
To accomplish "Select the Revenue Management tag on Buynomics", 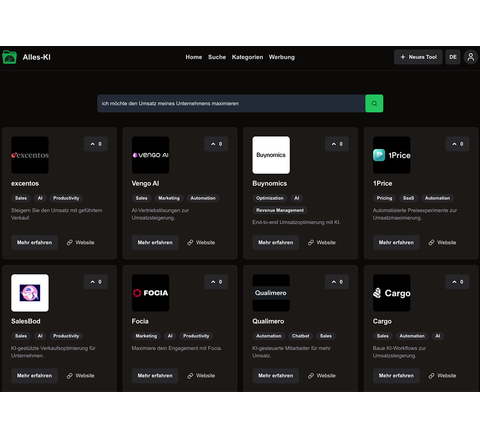I will [280, 210].
